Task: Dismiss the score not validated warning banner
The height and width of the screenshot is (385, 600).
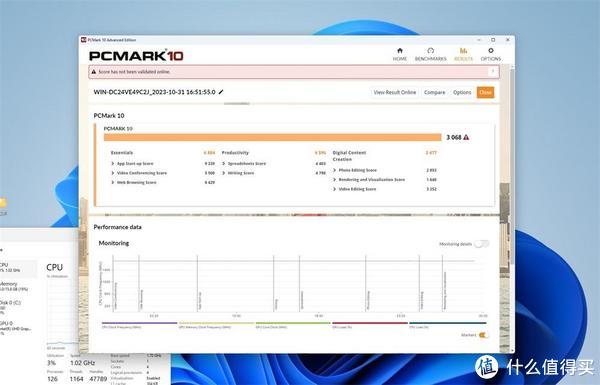Action: (492, 72)
